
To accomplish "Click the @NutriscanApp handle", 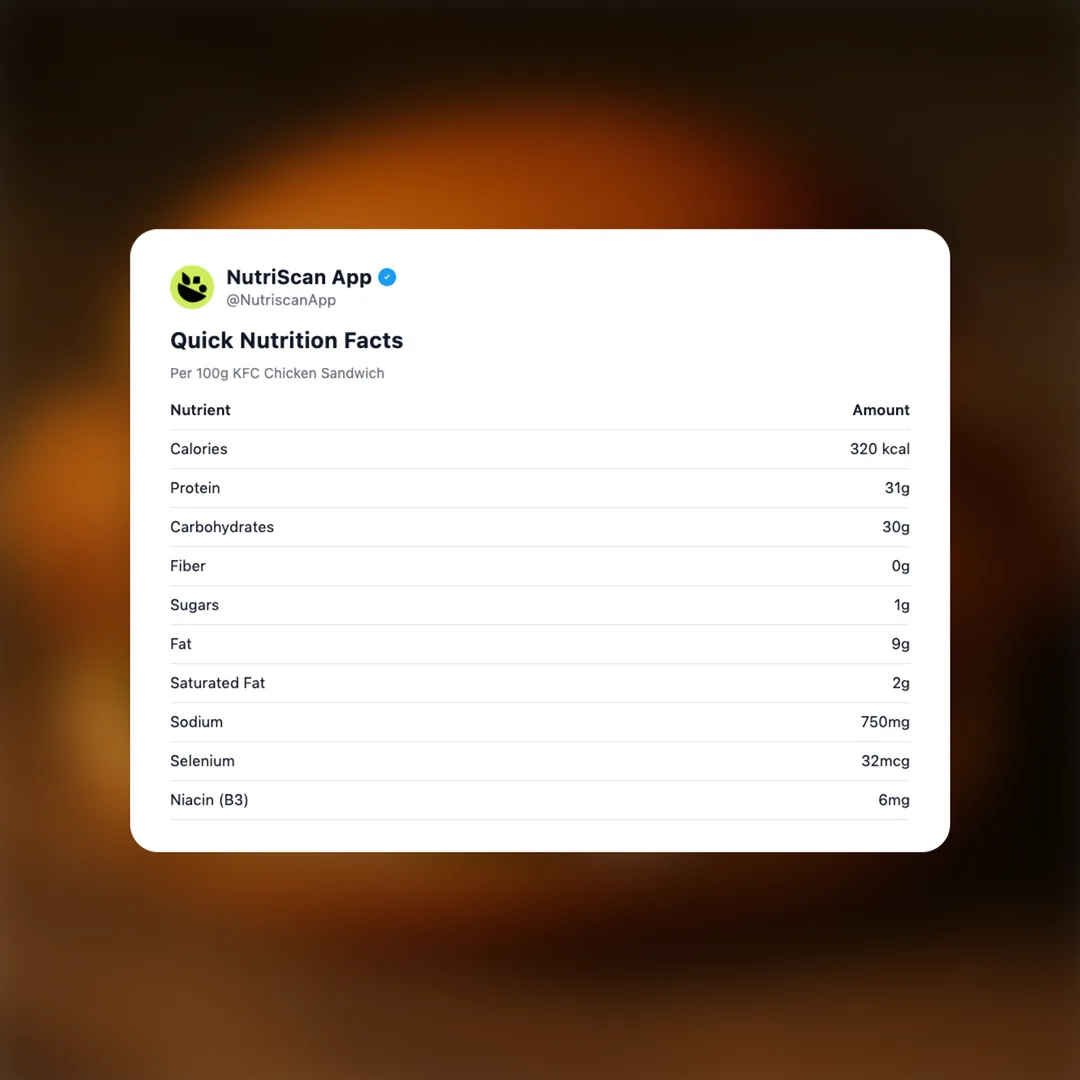I will click(281, 300).
